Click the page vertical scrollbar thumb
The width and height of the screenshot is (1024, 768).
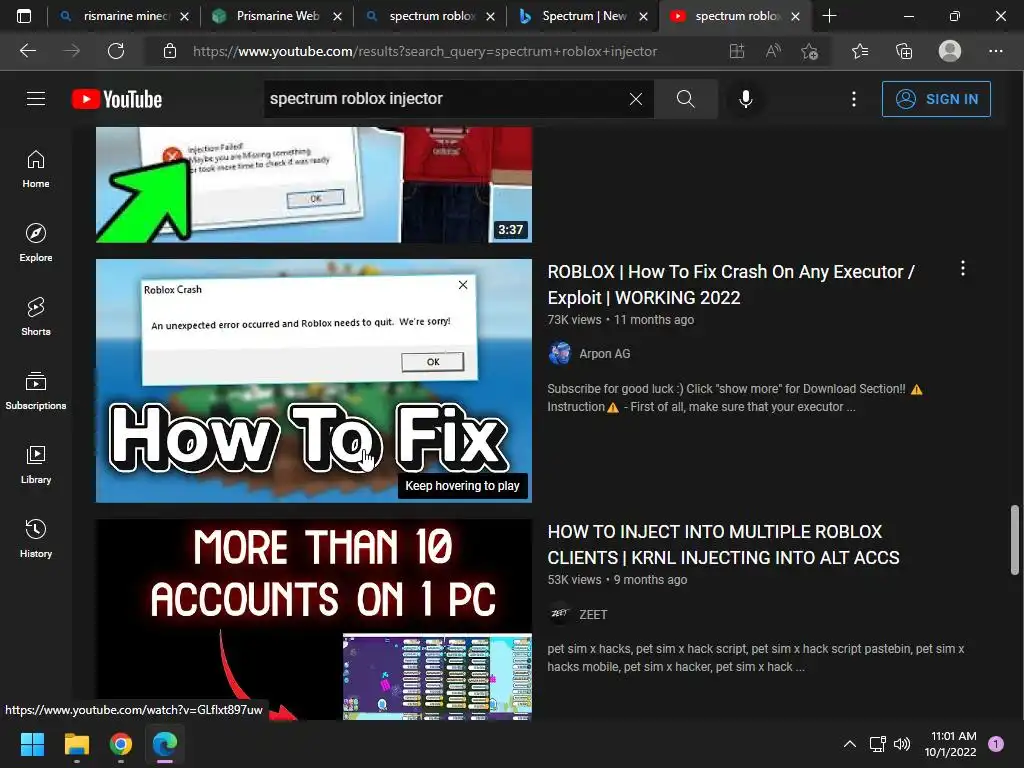point(1014,539)
